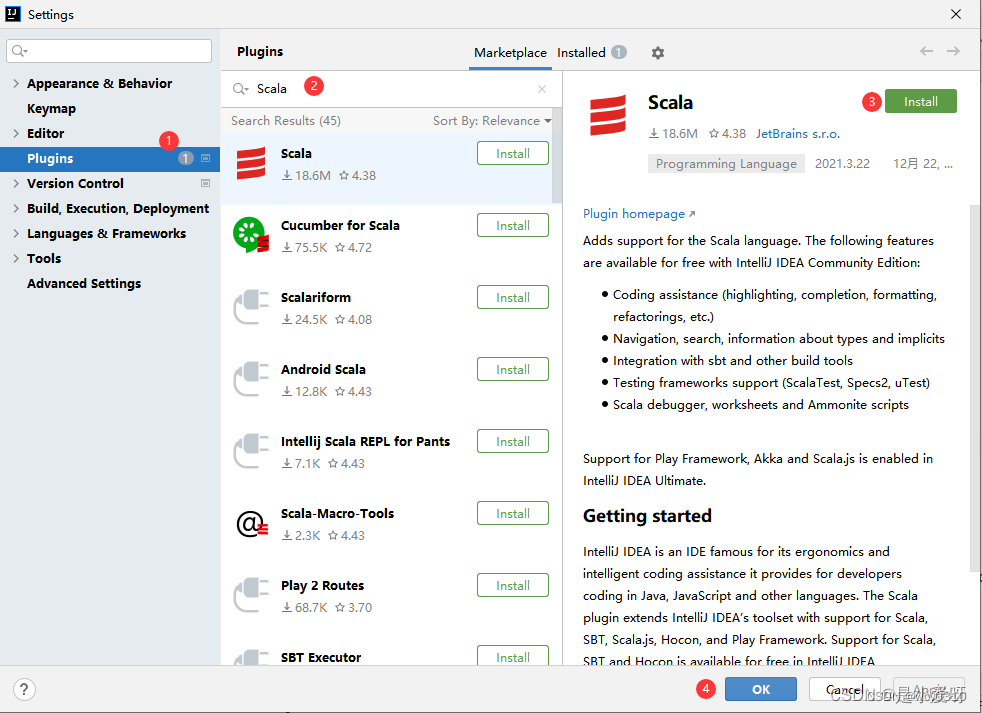Close the Settings dialog
Image resolution: width=982 pixels, height=713 pixels.
pyautogui.click(x=956, y=14)
